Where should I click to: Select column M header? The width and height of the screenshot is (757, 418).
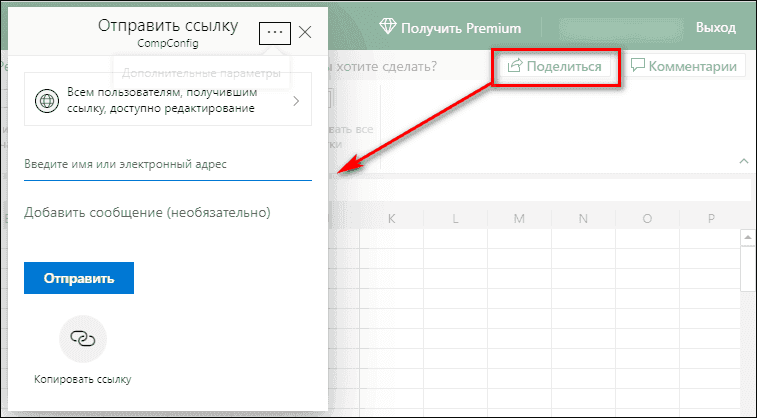519,219
